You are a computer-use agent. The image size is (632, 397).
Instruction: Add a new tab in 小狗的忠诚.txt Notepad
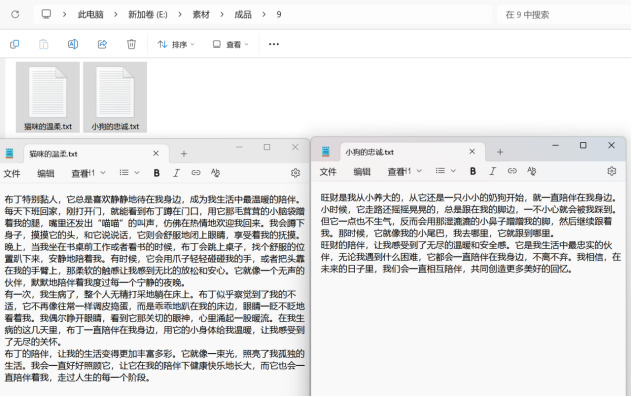(500, 152)
